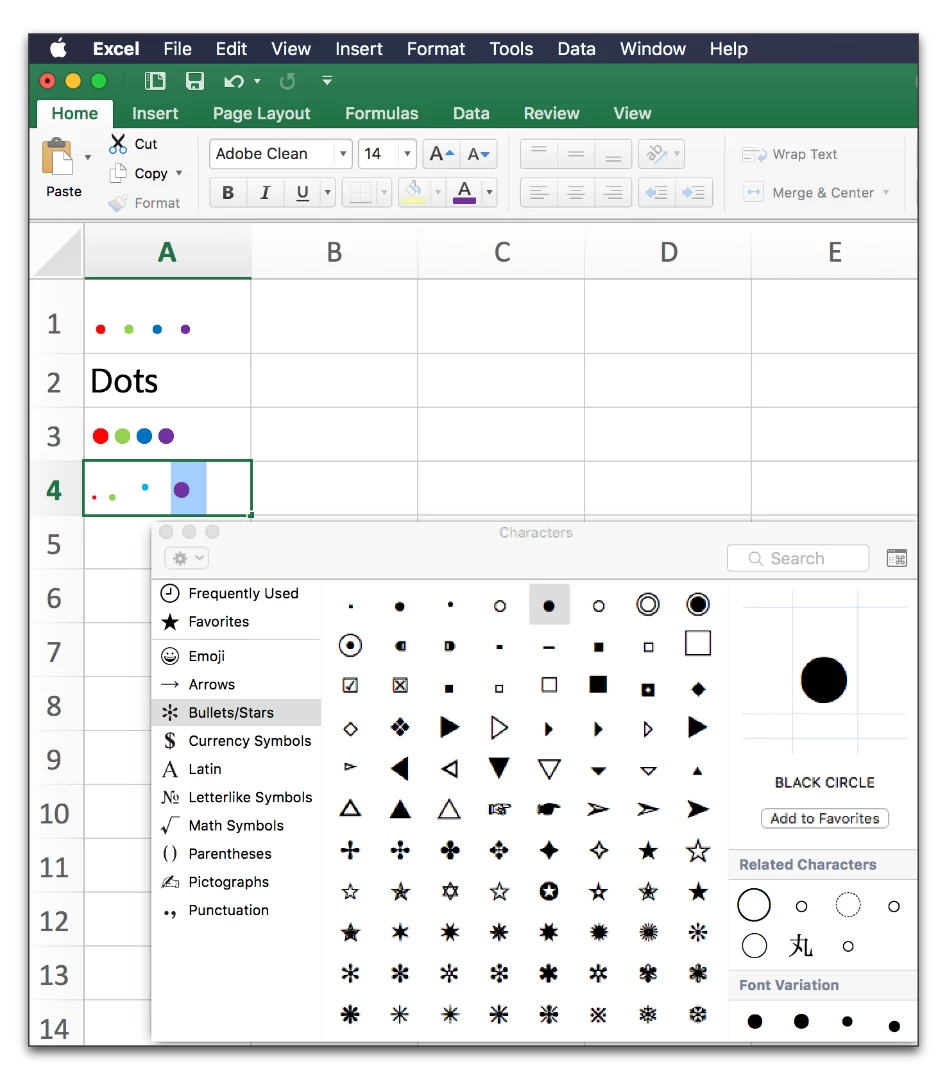Select the fisheye bullet character
Image resolution: width=947 pixels, height=1080 pixels.
pyautogui.click(x=351, y=645)
